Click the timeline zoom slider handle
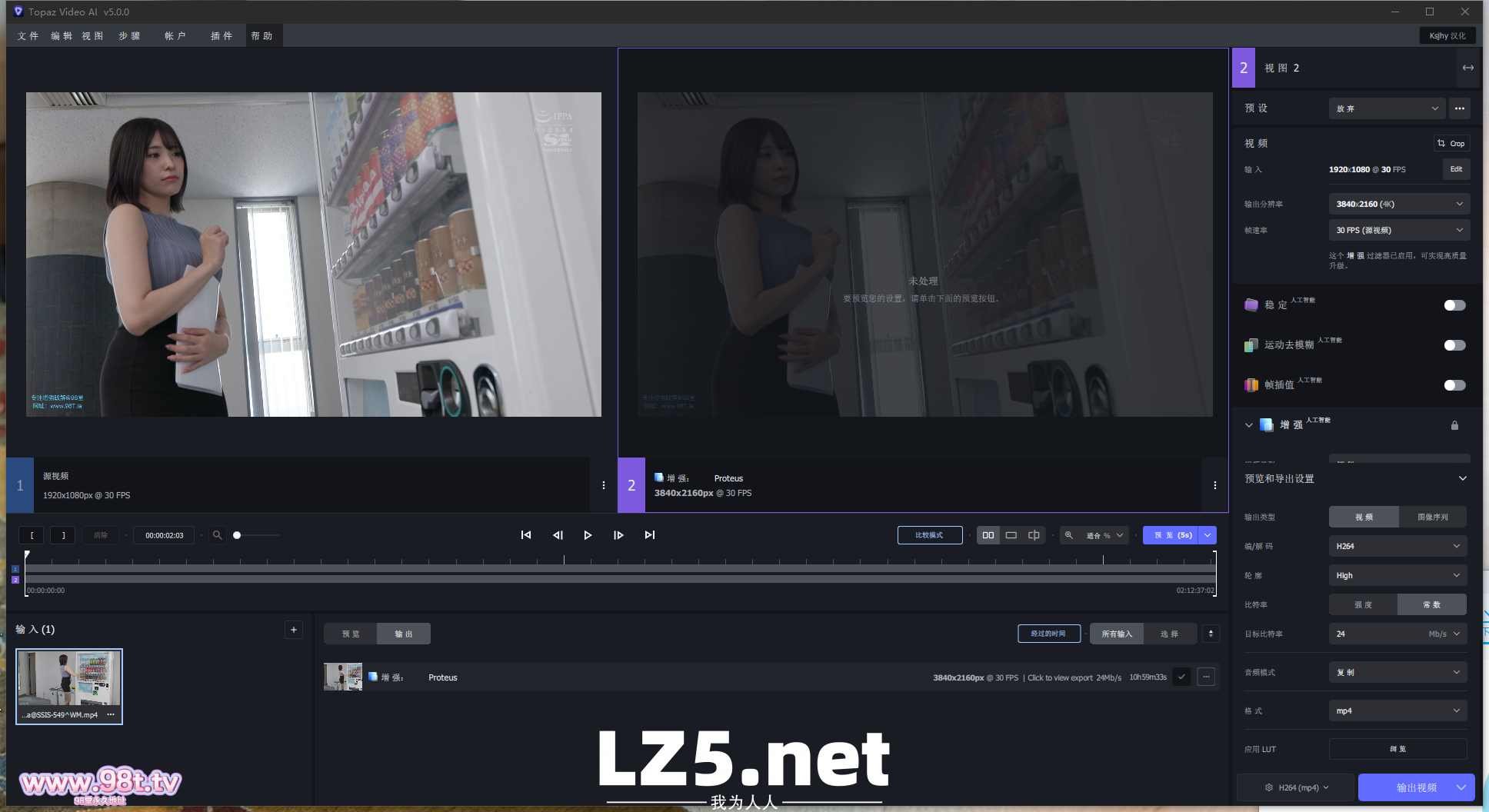 click(237, 535)
